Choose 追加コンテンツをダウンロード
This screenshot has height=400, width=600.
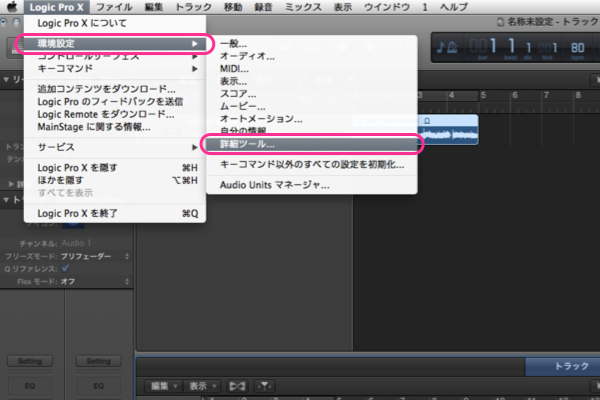pyautogui.click(x=115, y=89)
